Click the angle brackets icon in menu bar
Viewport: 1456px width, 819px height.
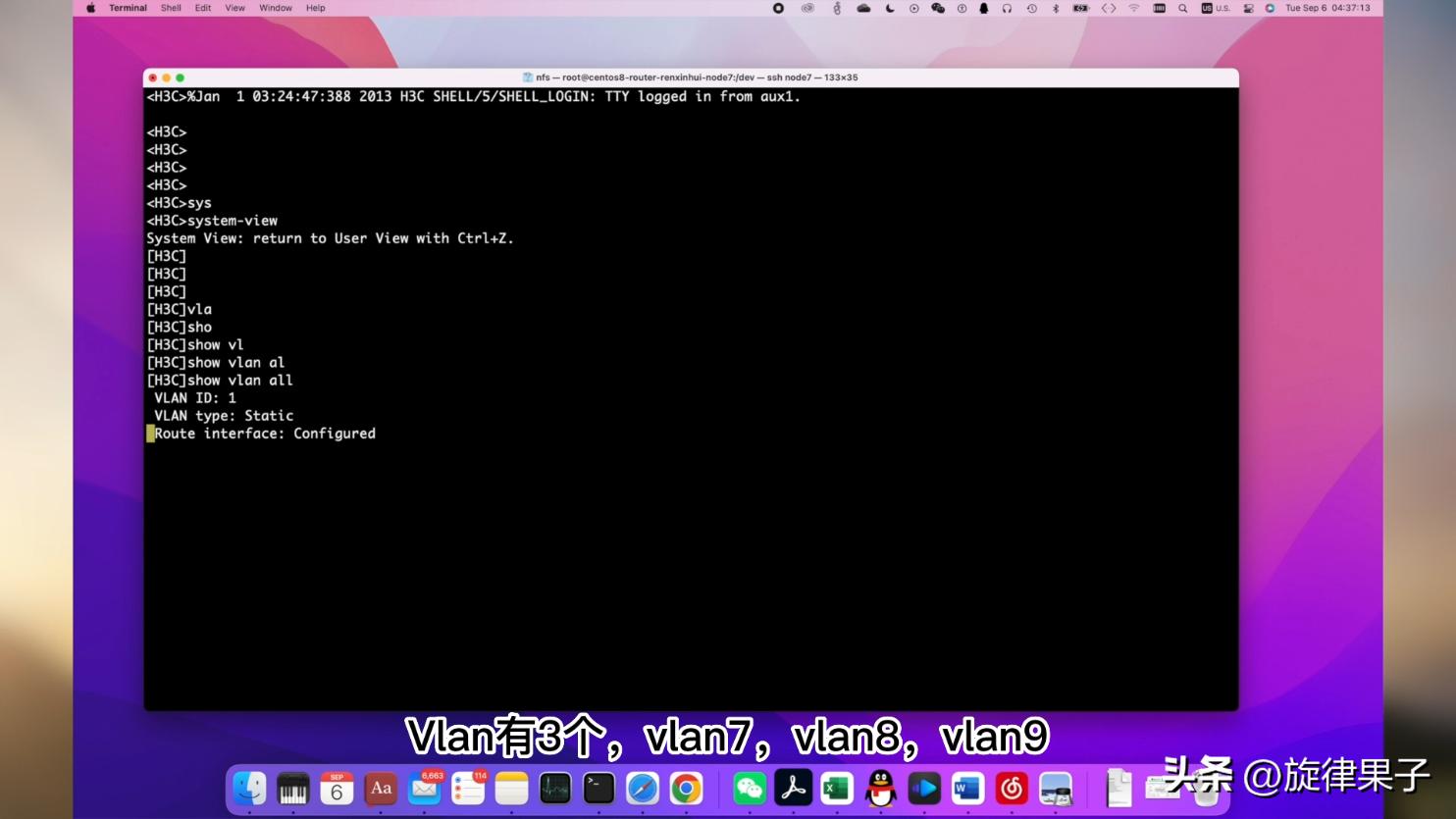tap(1109, 8)
